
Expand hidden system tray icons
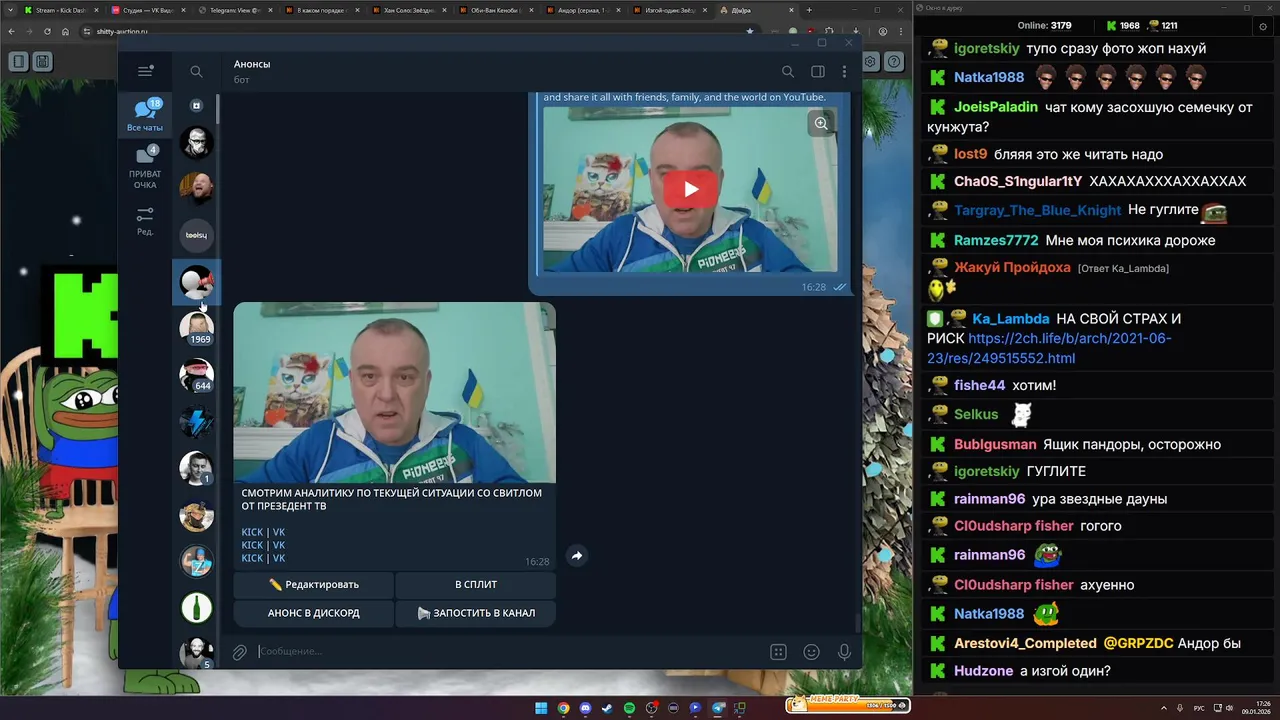(x=1164, y=708)
